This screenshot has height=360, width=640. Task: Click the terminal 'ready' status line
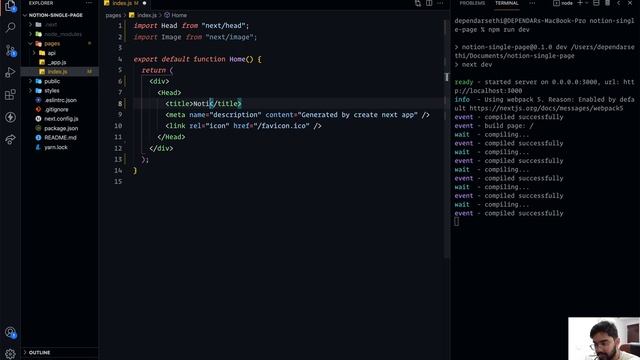pos(544,87)
